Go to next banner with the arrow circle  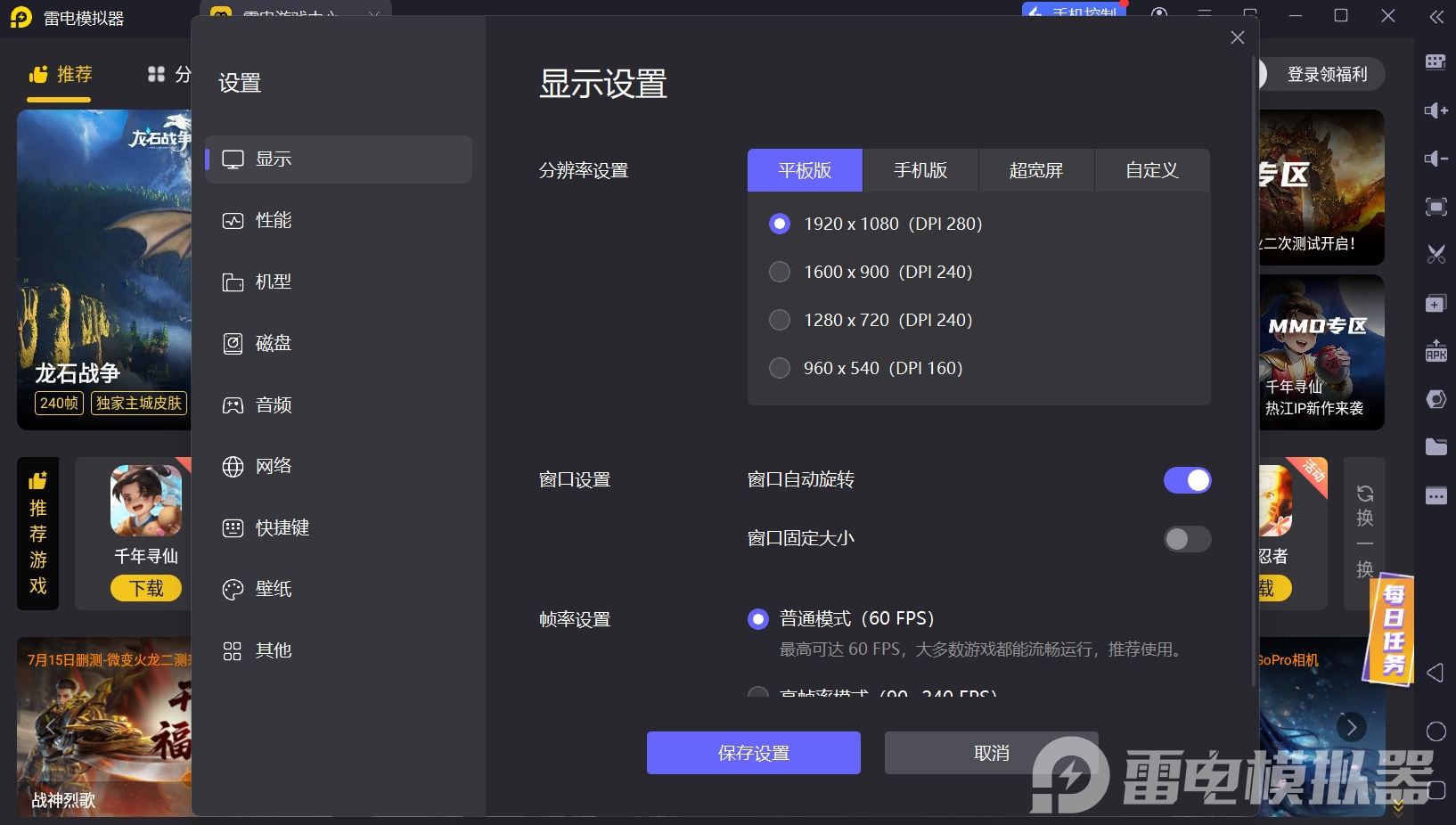pos(1352,728)
